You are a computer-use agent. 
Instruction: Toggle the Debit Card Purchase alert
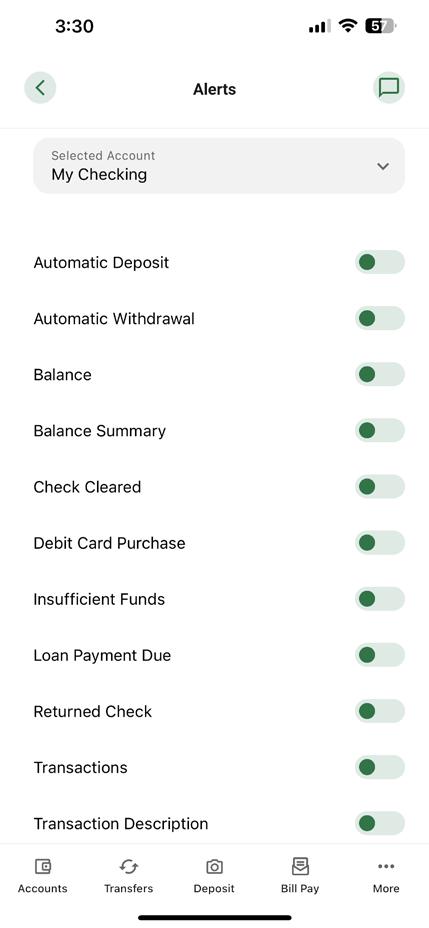(x=380, y=543)
